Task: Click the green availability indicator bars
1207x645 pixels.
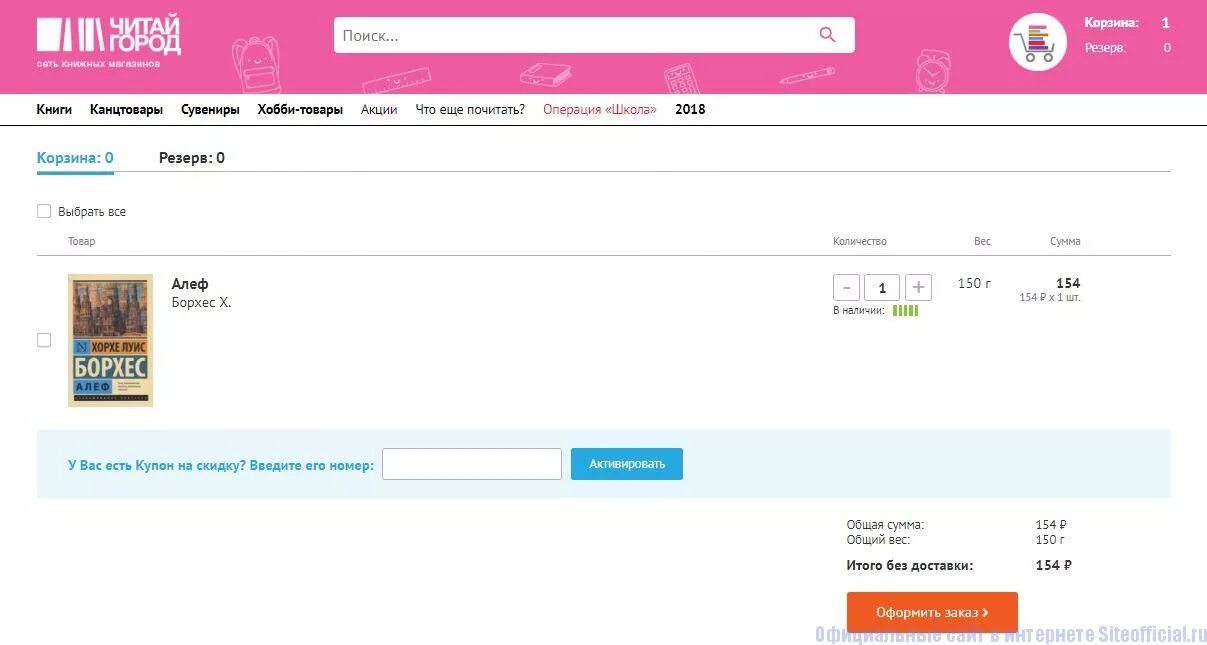Action: (905, 311)
